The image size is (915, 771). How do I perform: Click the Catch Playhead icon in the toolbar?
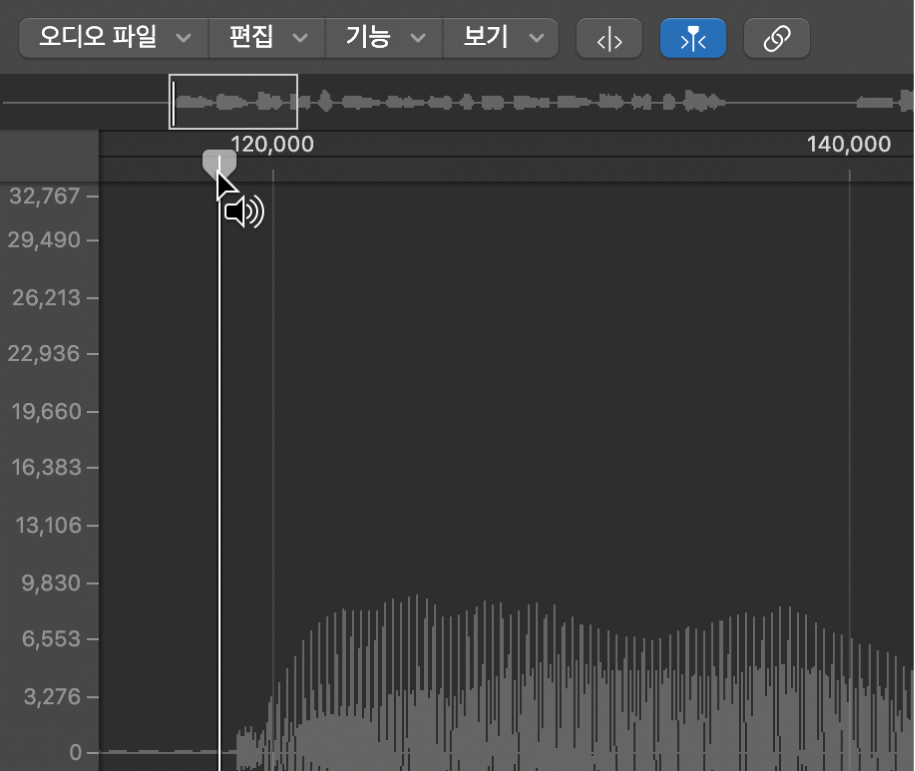pos(693,38)
